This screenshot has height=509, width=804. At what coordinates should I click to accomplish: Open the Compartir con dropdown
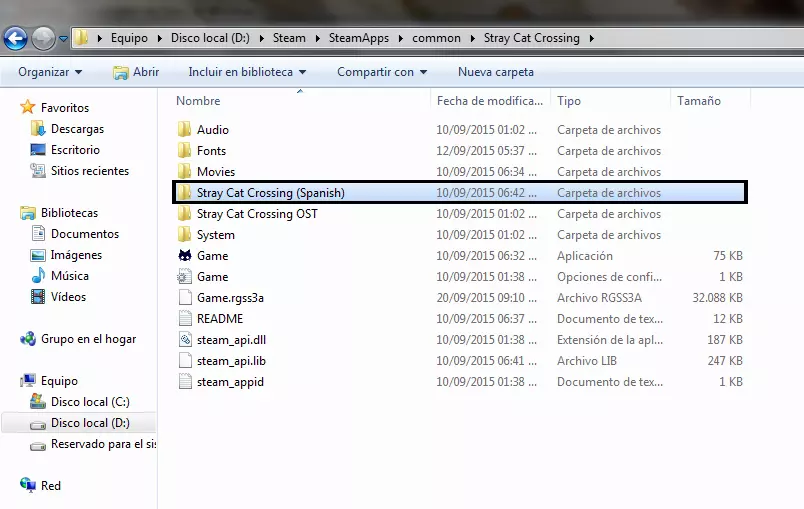click(x=382, y=72)
